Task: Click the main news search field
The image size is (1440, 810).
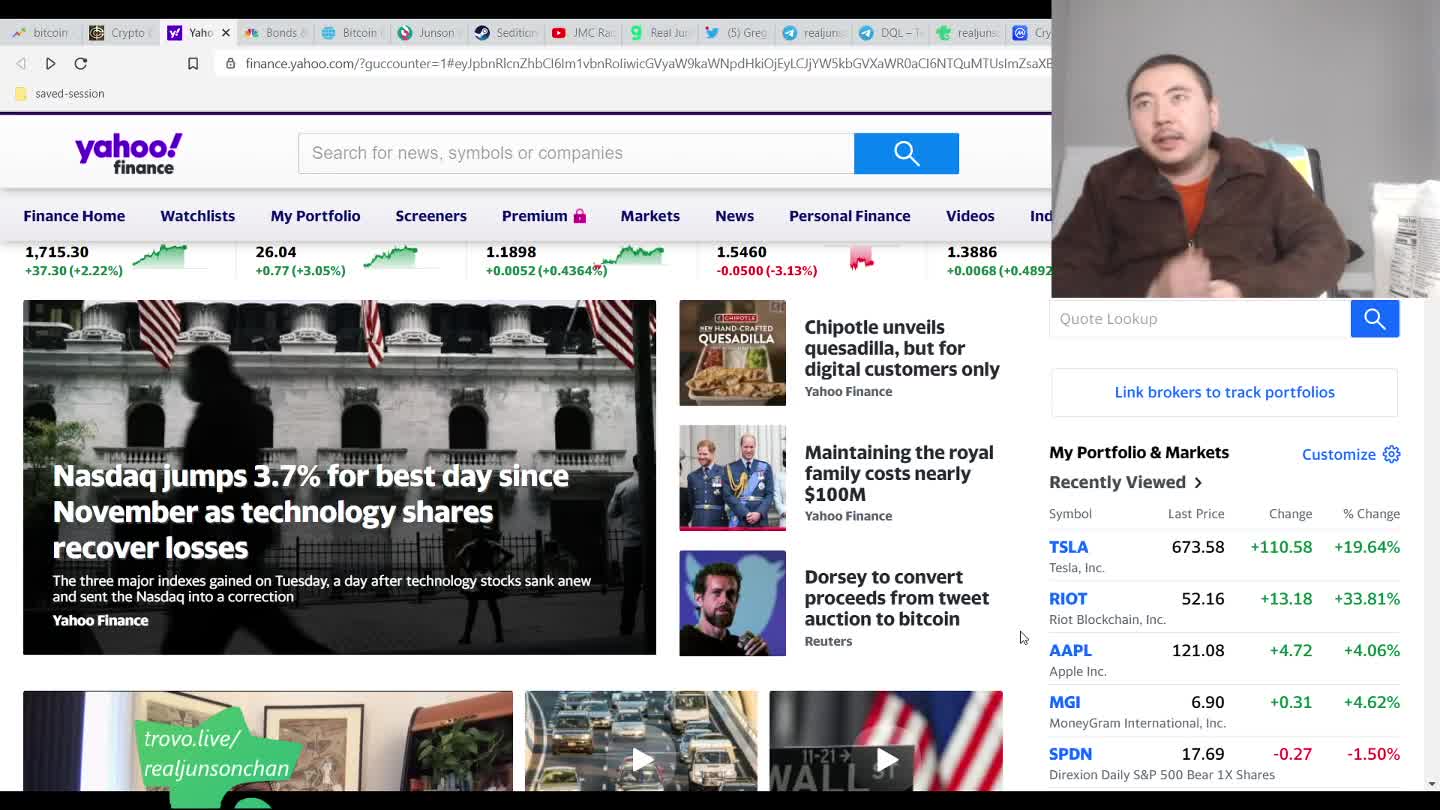Action: point(576,153)
